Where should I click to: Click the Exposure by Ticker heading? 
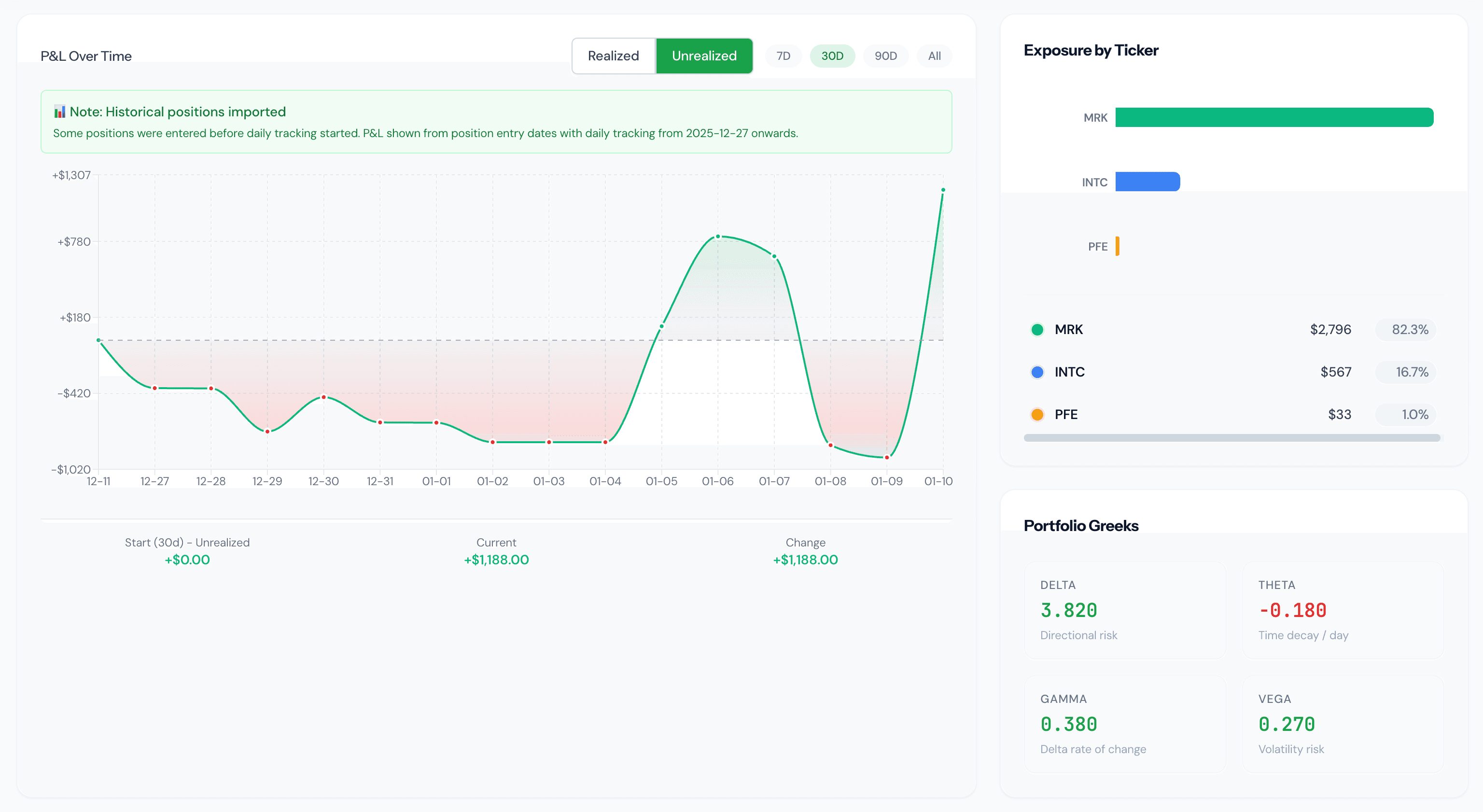point(1091,50)
